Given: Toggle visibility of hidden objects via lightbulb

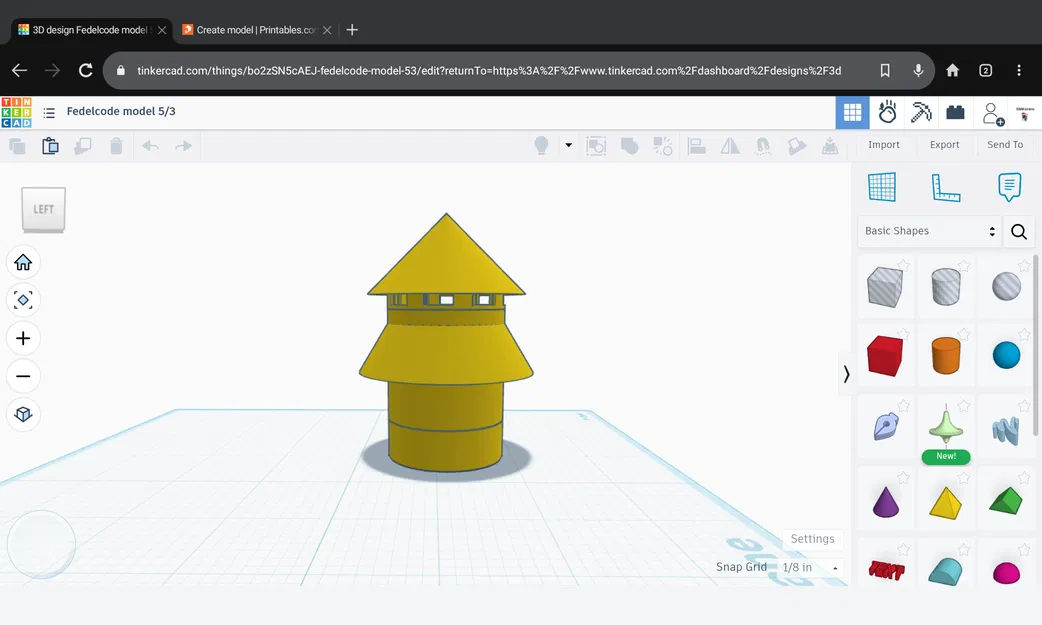Looking at the screenshot, I should [x=540, y=145].
